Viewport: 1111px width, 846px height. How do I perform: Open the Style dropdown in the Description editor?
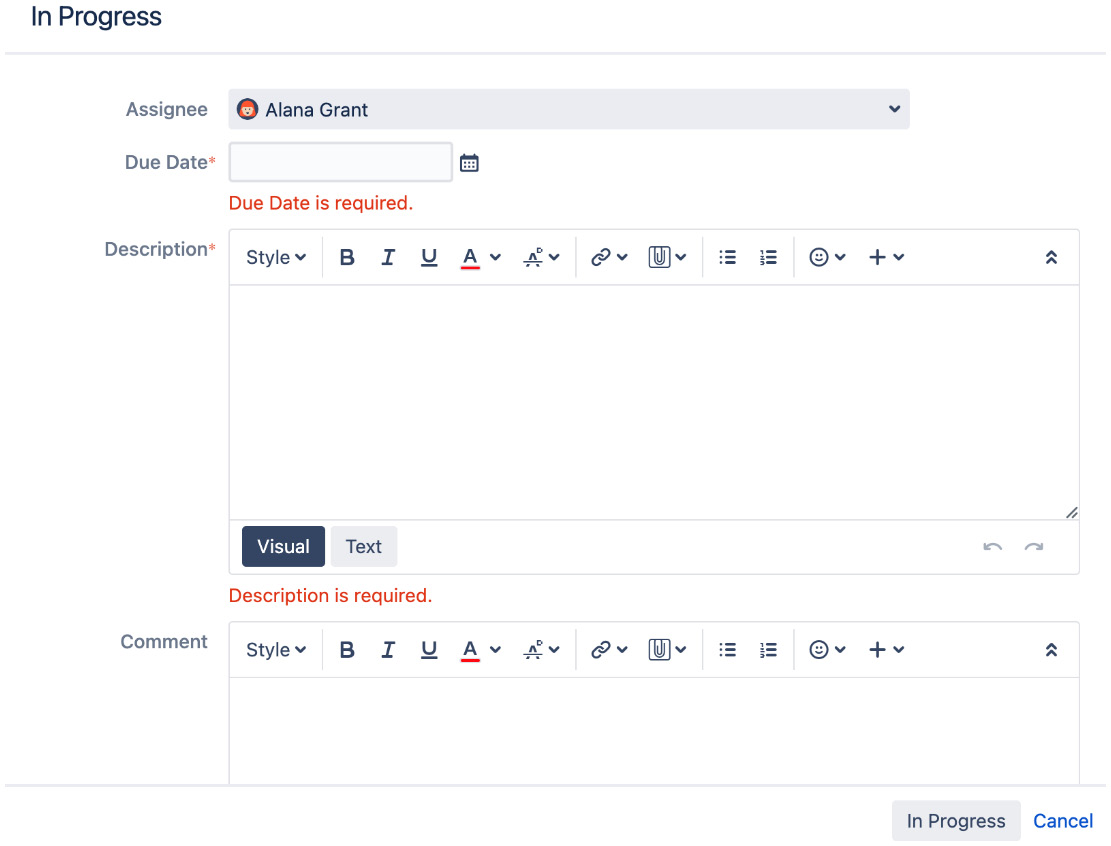click(x=275, y=257)
